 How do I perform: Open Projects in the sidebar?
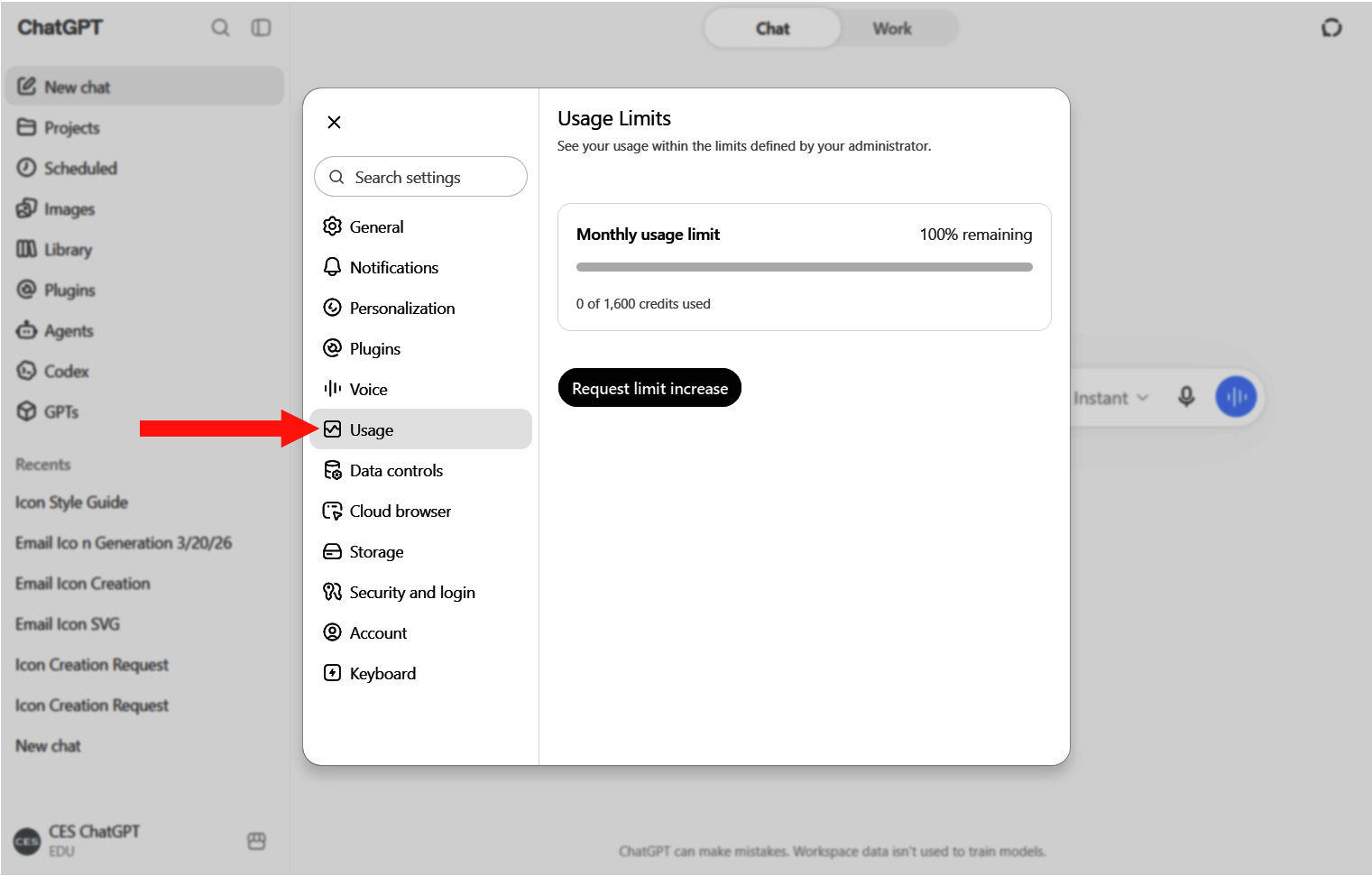[144, 127]
